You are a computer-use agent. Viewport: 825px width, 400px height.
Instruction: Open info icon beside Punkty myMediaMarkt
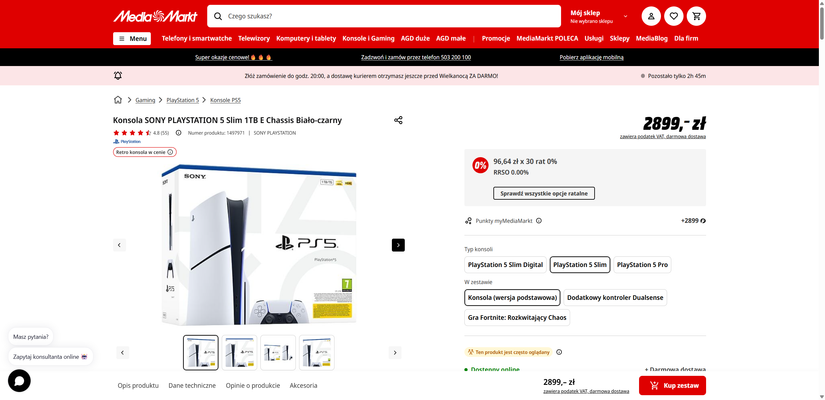pyautogui.click(x=539, y=221)
